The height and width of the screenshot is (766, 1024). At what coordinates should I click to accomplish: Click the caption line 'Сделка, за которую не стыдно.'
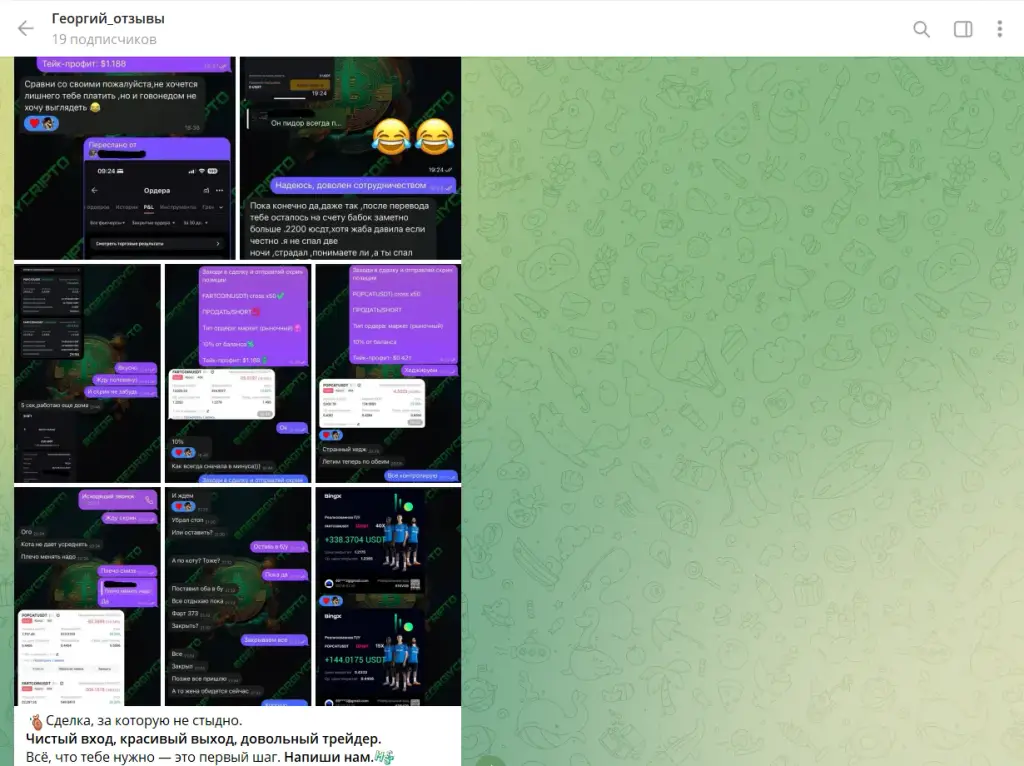click(144, 721)
